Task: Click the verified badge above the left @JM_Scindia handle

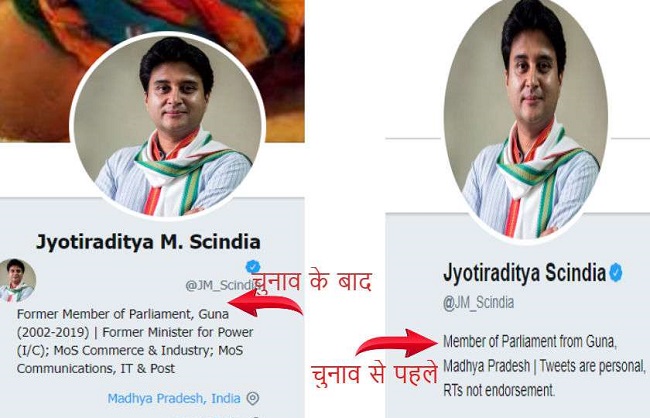Action: pyautogui.click(x=252, y=266)
